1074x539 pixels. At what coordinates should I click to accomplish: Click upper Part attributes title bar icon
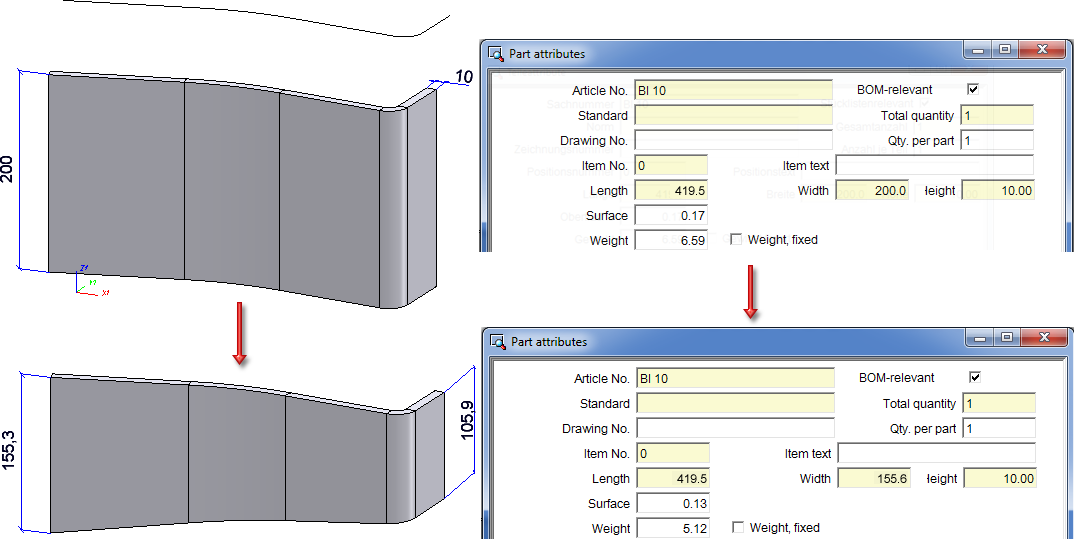click(496, 53)
